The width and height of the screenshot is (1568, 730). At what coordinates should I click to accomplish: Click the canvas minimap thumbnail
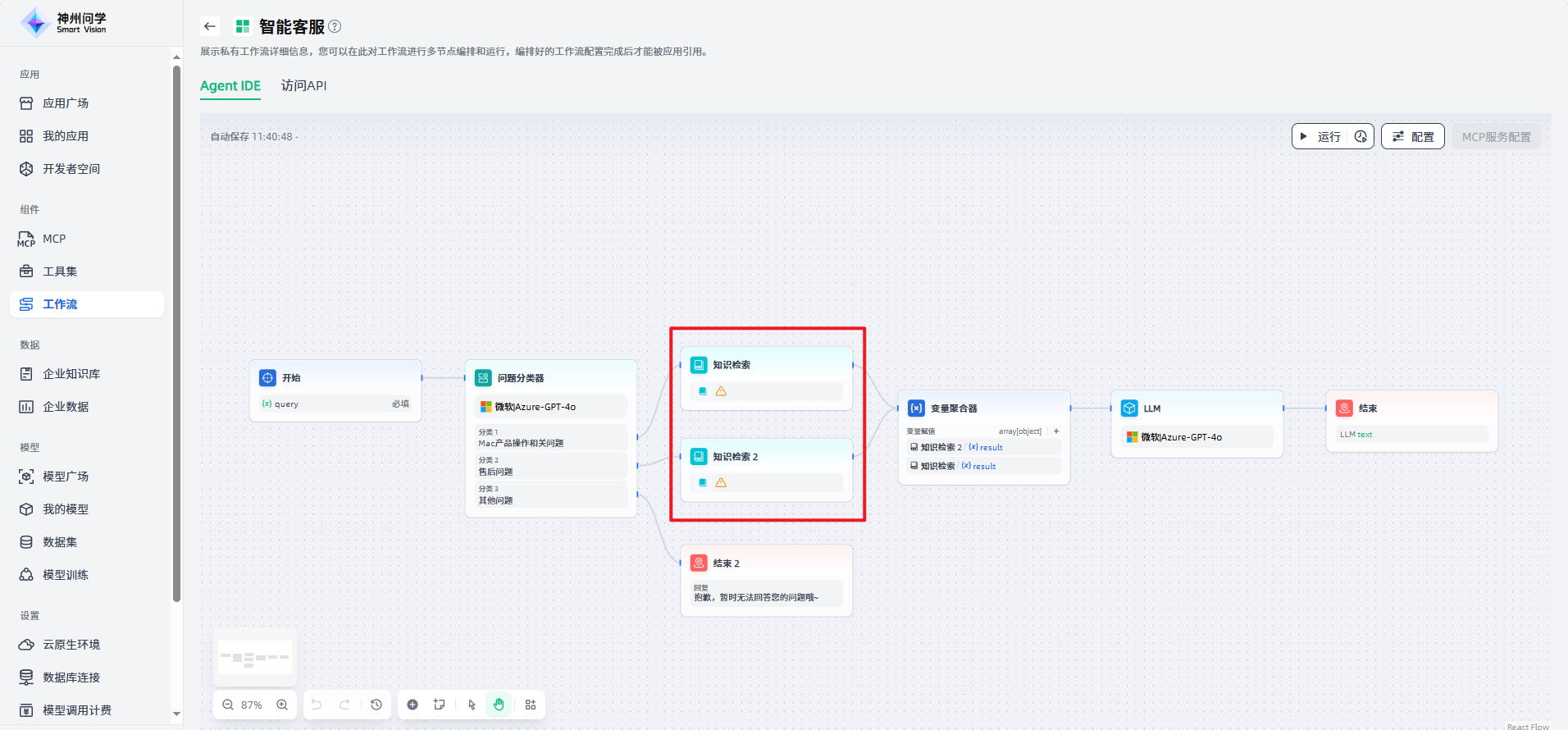click(255, 657)
